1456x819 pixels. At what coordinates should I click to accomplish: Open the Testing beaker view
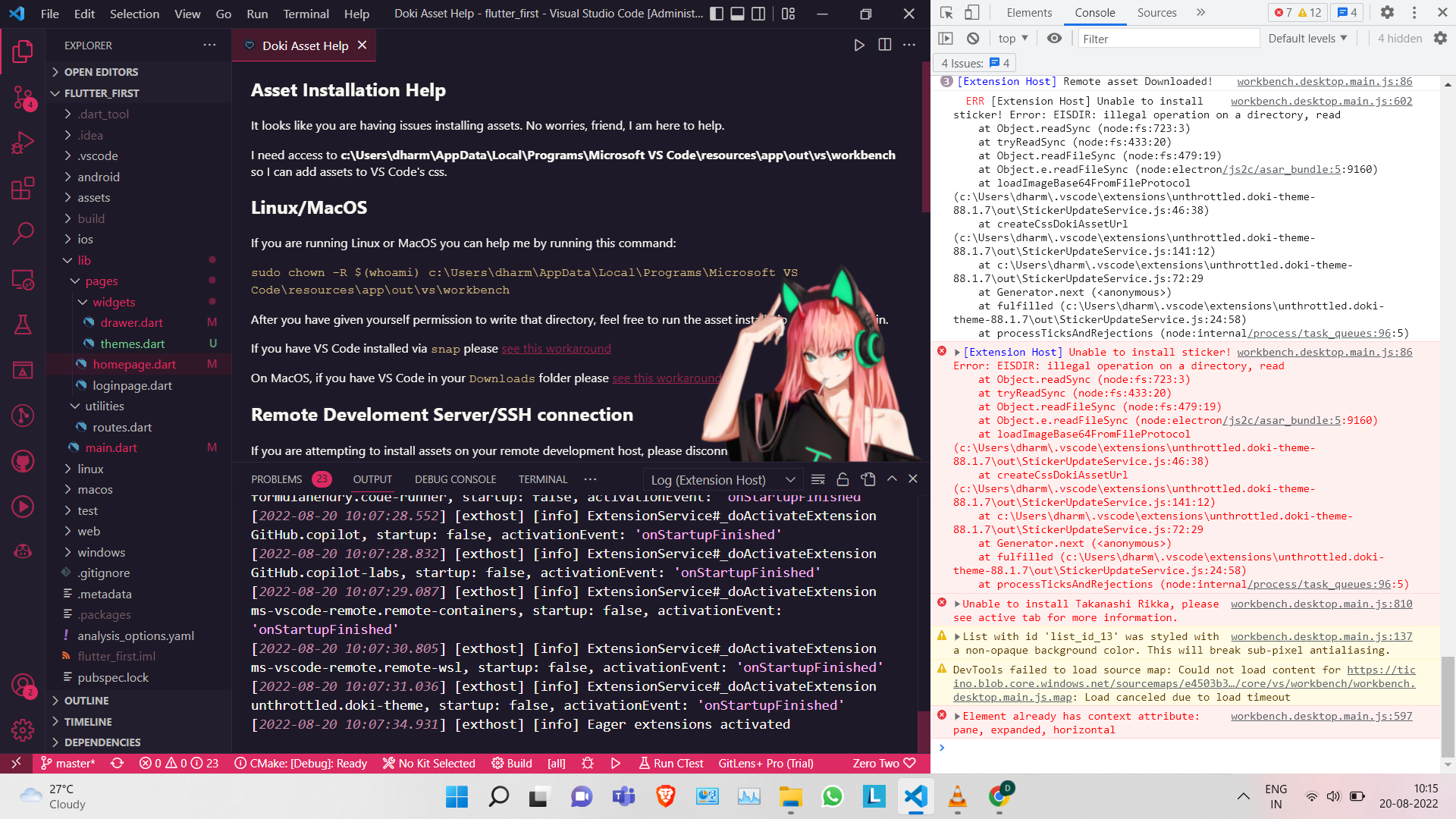[x=23, y=325]
